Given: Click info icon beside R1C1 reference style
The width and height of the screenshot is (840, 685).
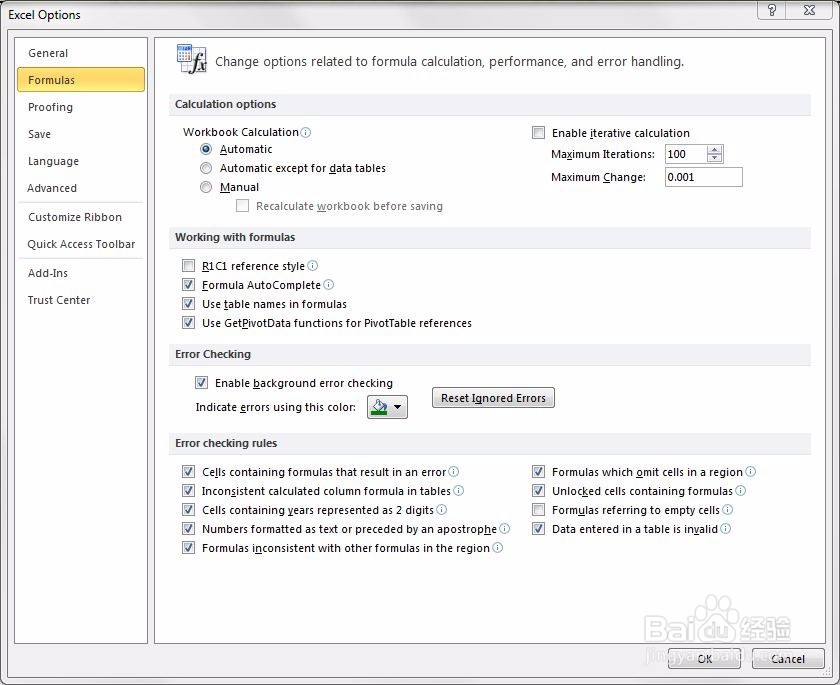Looking at the screenshot, I should click(313, 266).
